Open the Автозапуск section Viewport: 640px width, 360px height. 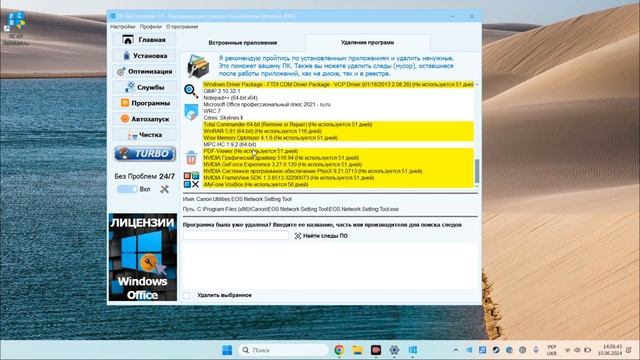(x=144, y=119)
